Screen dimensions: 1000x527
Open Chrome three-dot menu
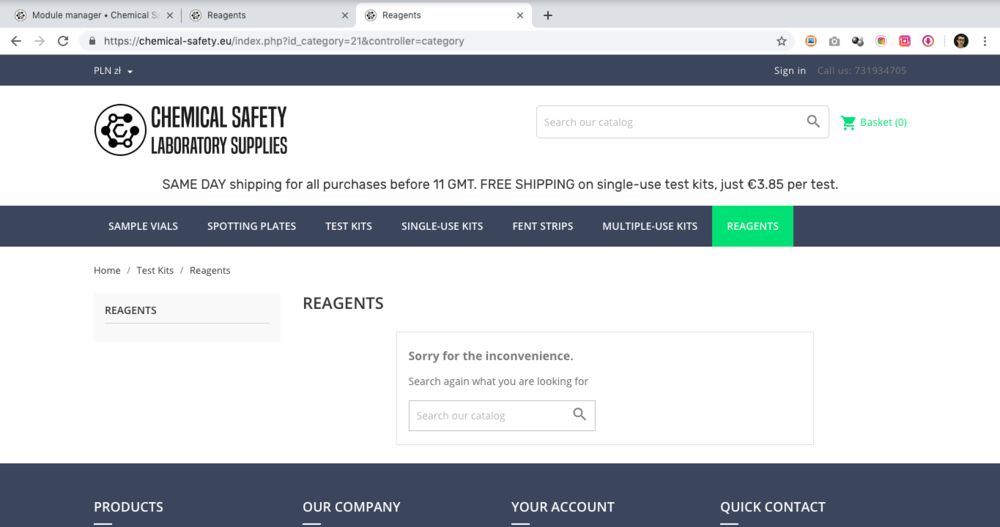[x=985, y=41]
